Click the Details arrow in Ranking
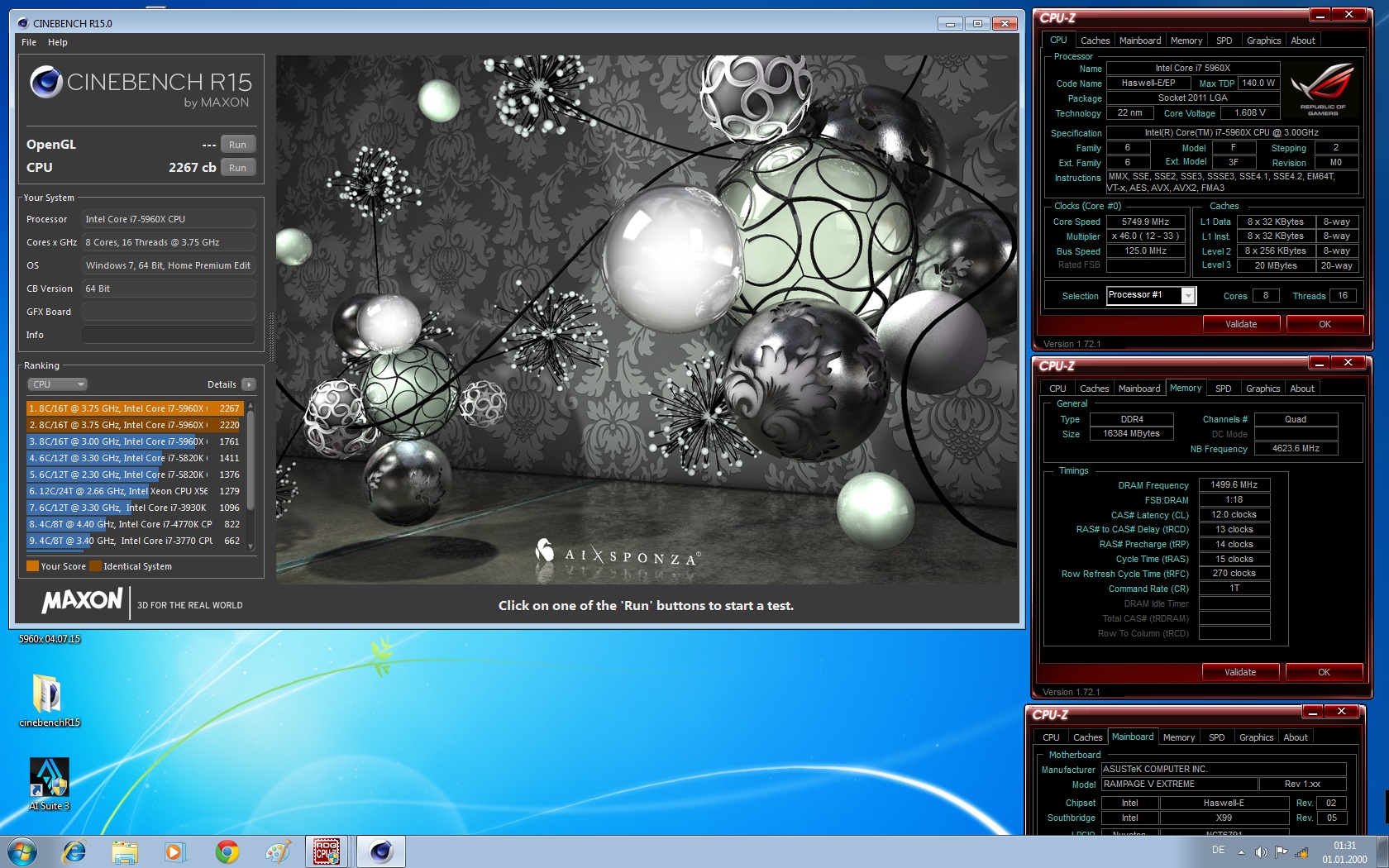This screenshot has height=868, width=1389. 248,384
